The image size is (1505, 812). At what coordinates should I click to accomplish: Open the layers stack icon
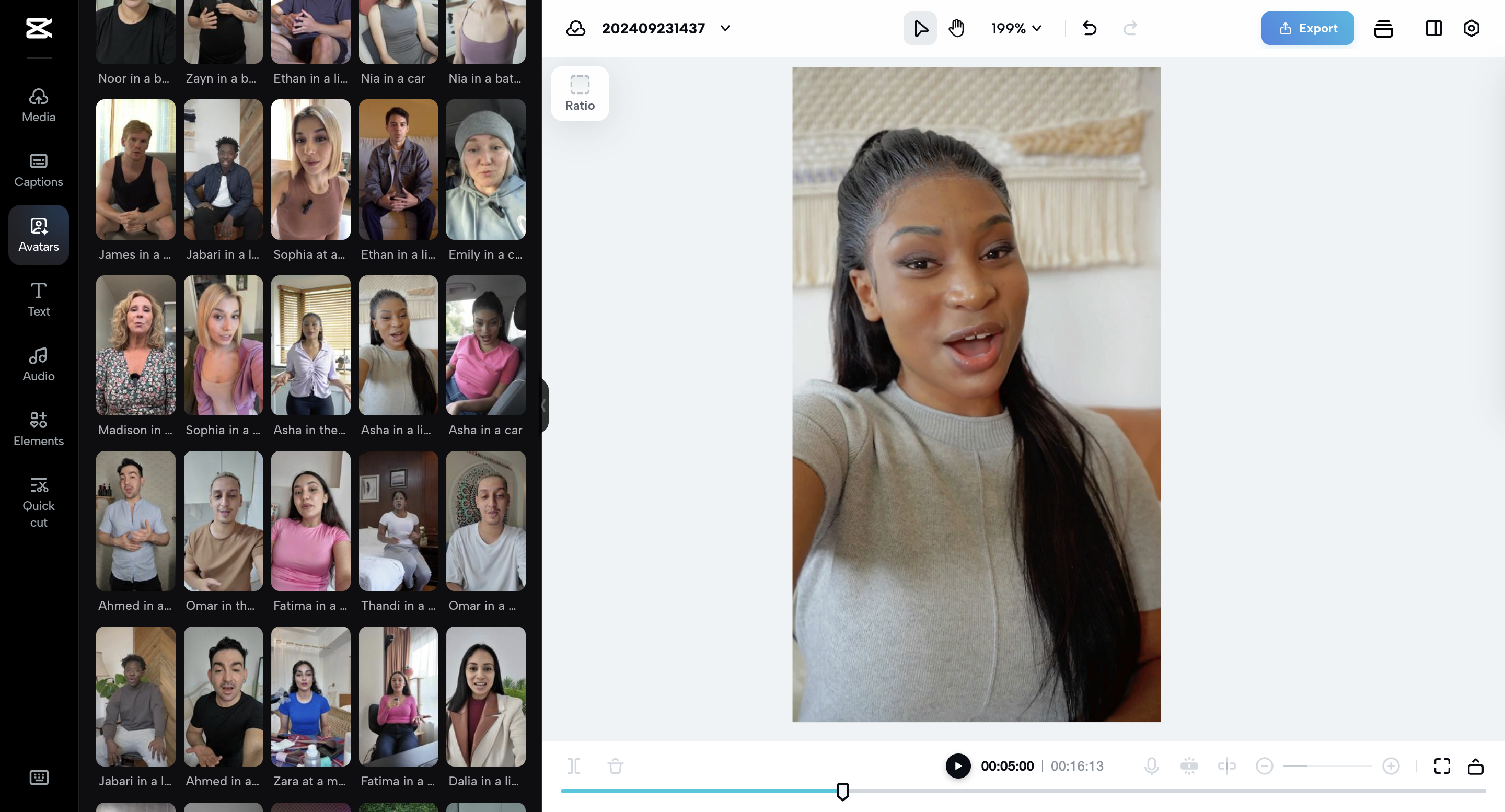[x=1383, y=28]
